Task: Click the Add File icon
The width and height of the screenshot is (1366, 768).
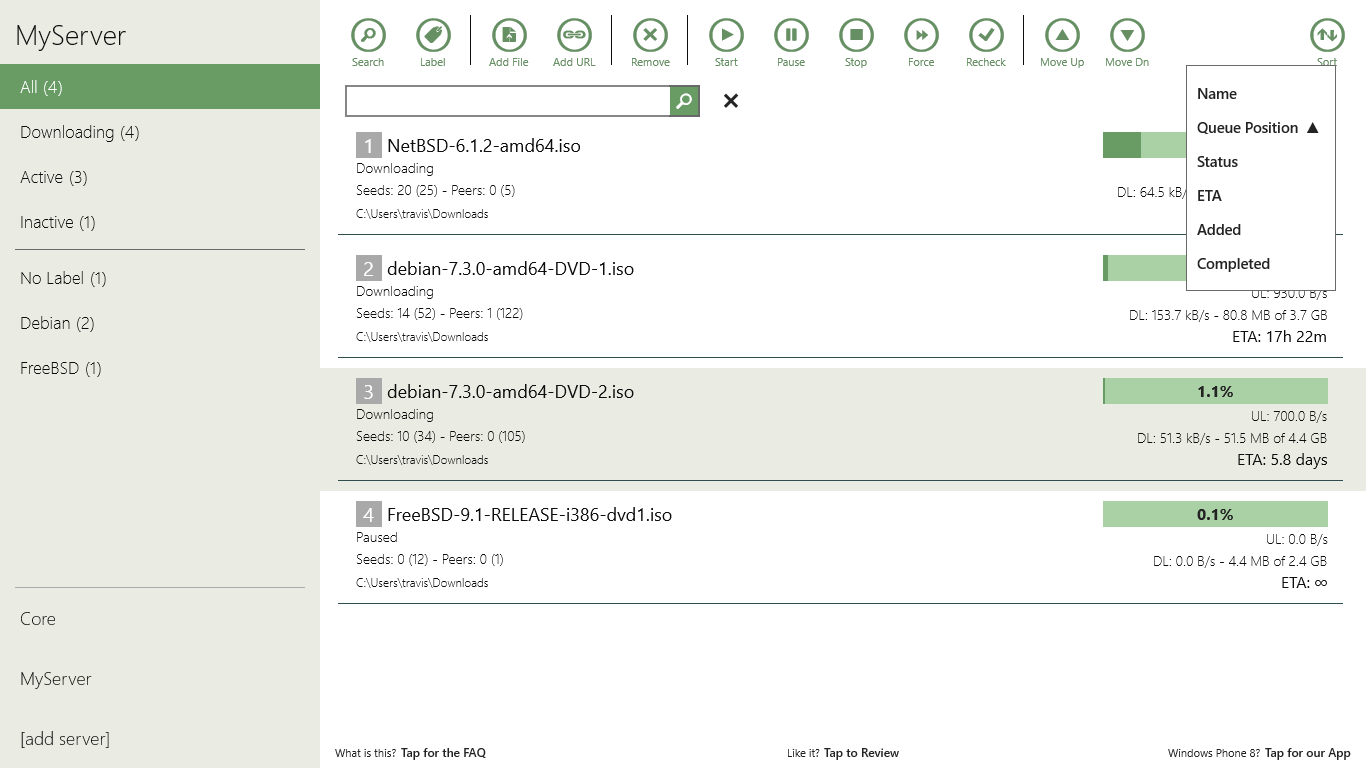Action: pos(508,35)
